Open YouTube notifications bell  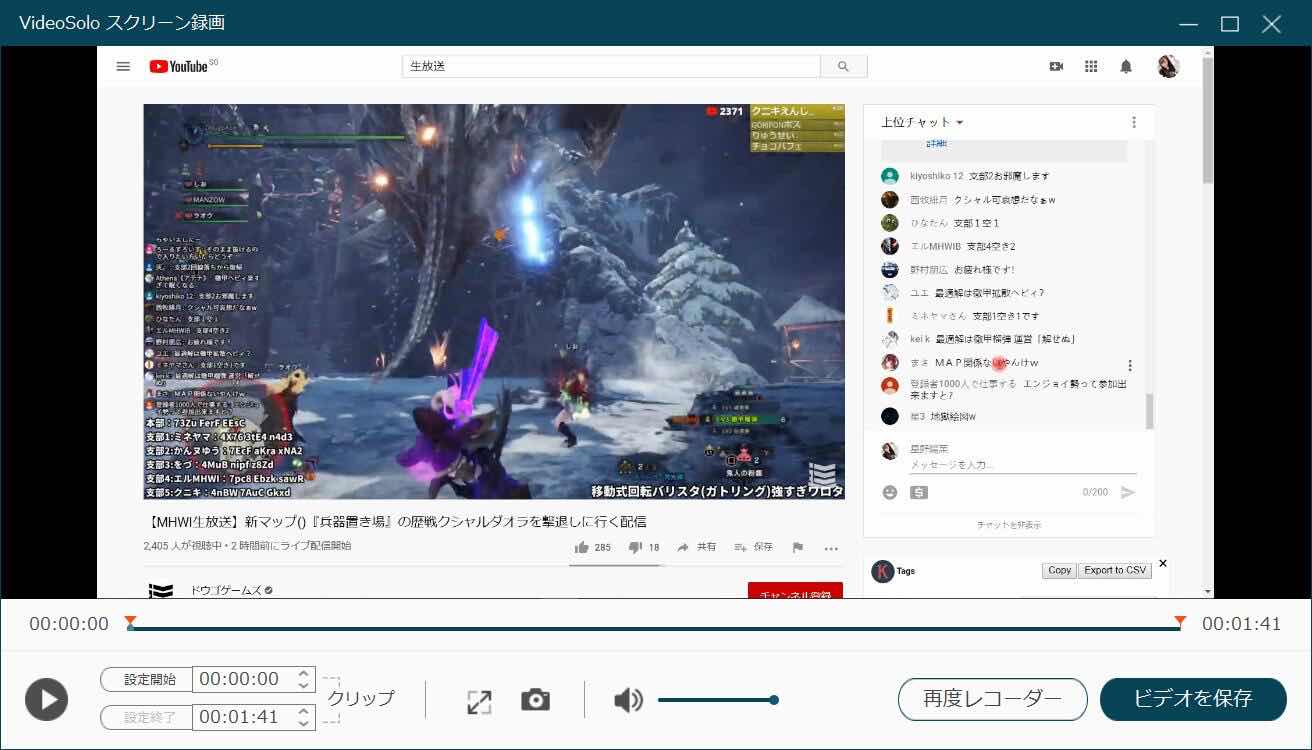[1126, 66]
